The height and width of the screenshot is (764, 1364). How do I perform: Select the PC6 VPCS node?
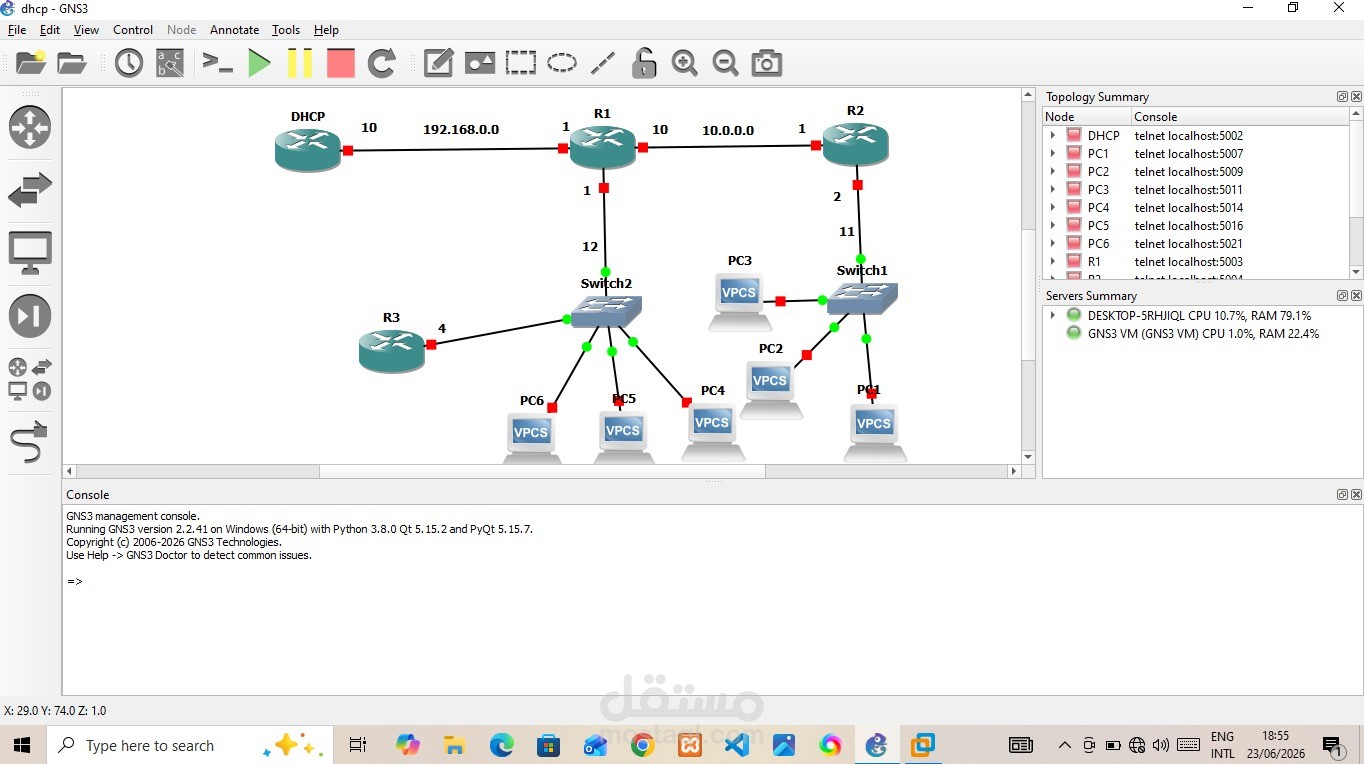(x=531, y=438)
